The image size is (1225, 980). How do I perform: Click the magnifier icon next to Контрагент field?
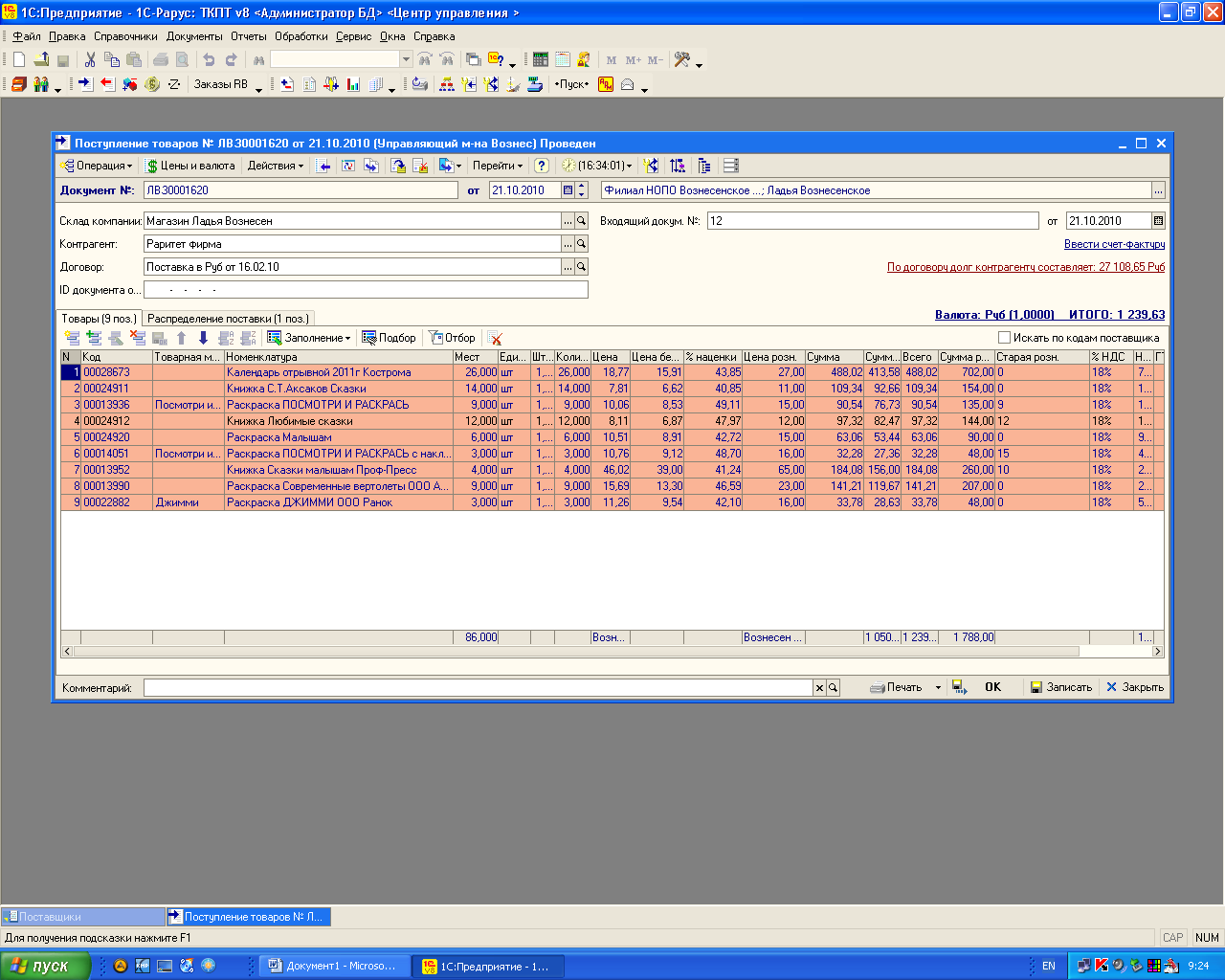(581, 244)
